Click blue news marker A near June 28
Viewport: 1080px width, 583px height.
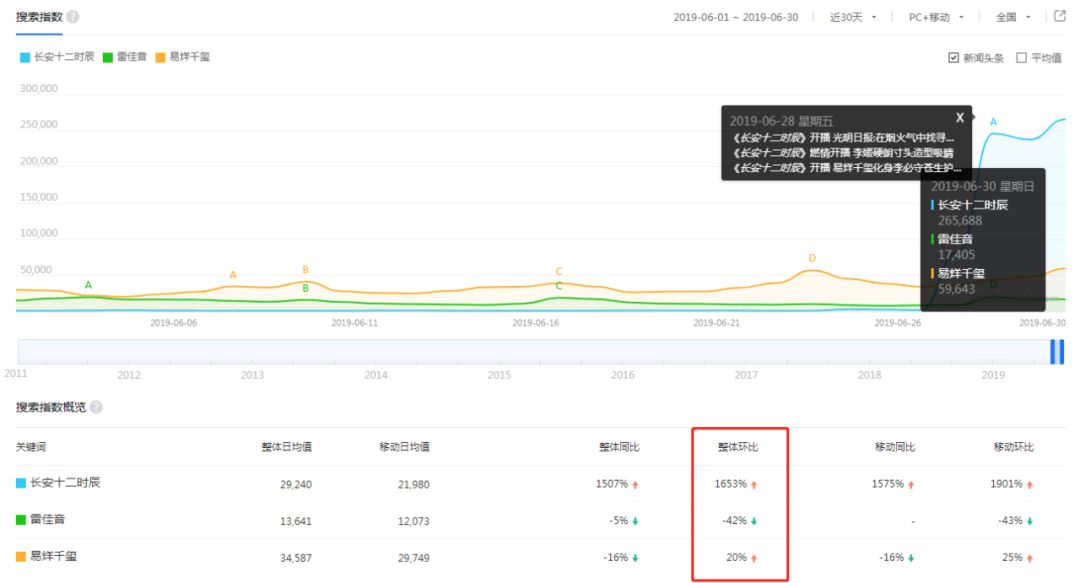click(993, 122)
